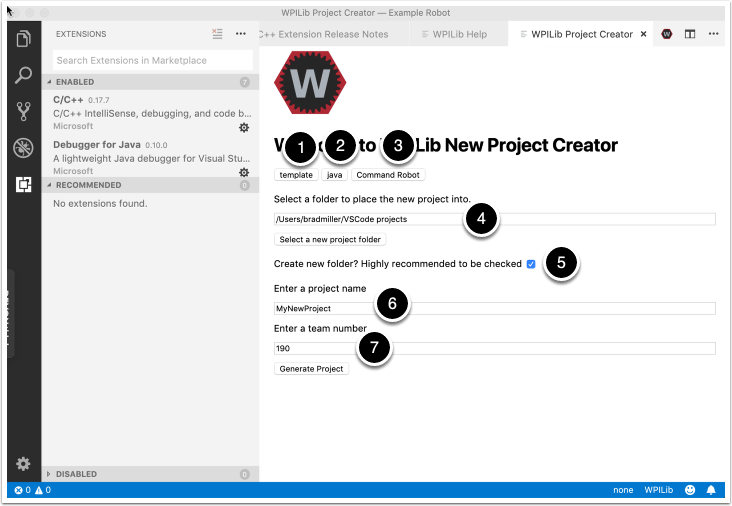This screenshot has width=732, height=506.
Task: Click the template project type button
Action: pyautogui.click(x=296, y=175)
